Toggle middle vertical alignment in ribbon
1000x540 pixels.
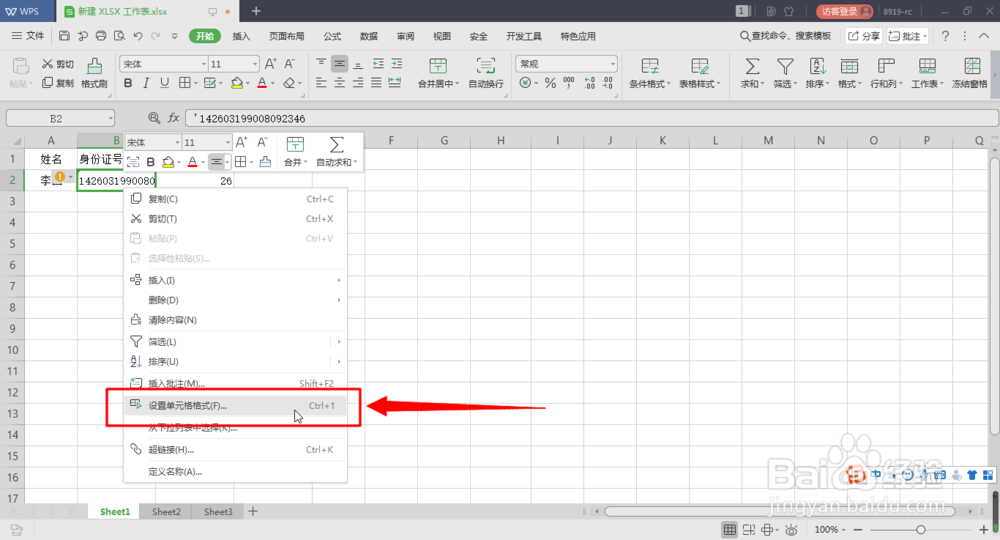339,64
